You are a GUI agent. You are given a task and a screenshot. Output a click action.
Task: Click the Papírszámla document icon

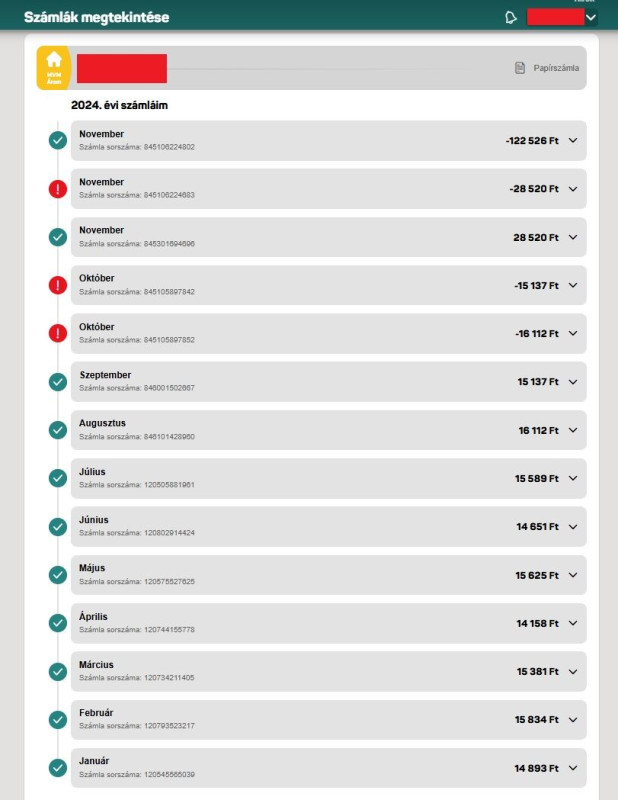[520, 68]
